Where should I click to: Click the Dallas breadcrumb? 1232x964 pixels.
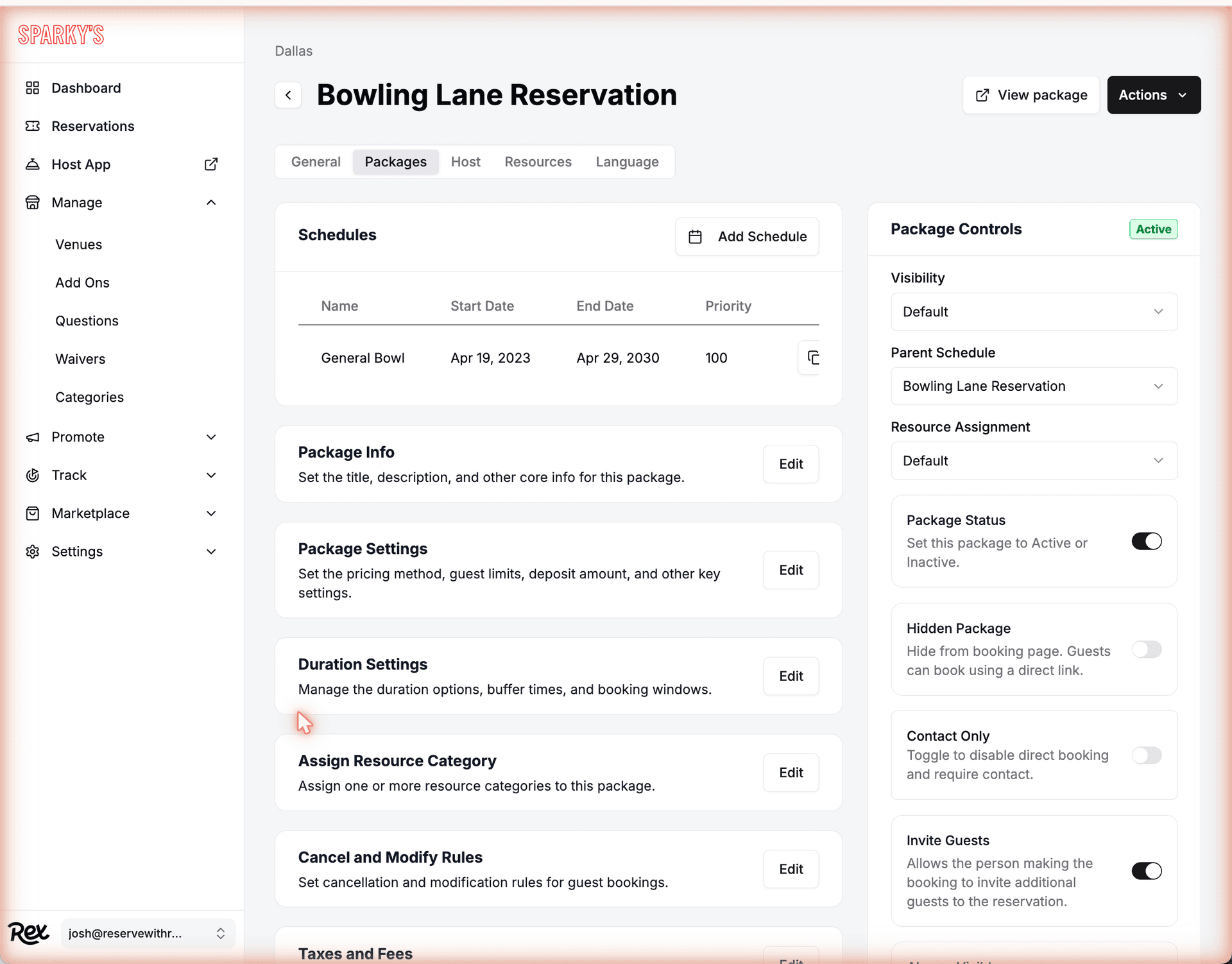coord(293,51)
